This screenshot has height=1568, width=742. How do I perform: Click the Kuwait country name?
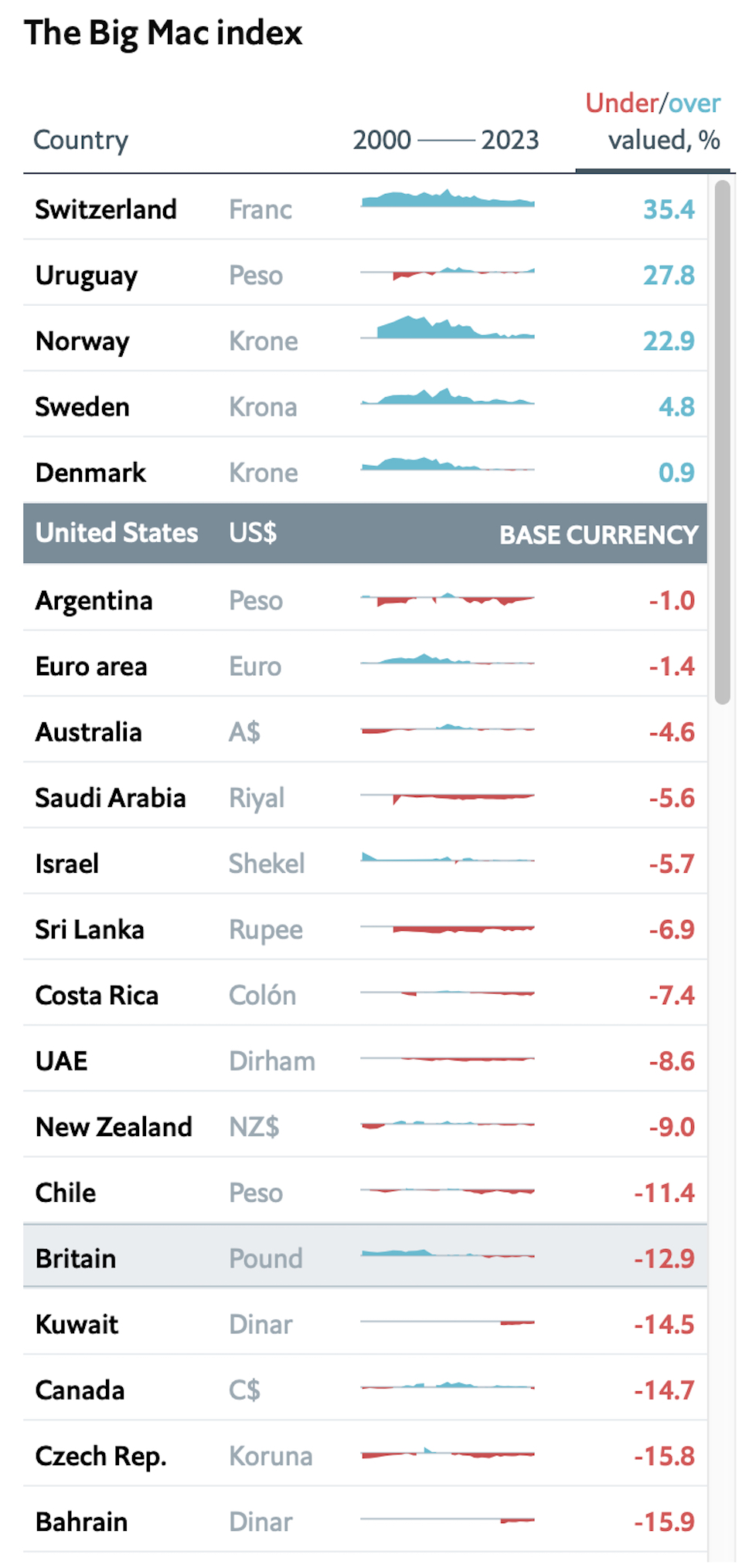[x=77, y=1324]
